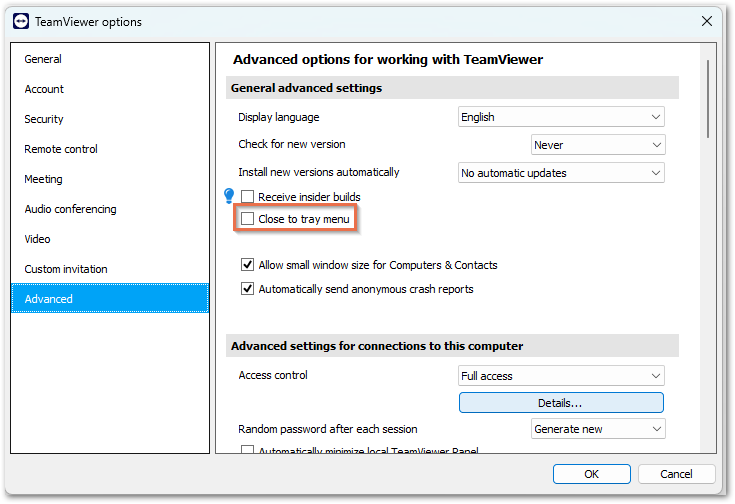The width and height of the screenshot is (735, 504).
Task: Click the General advanced settings heading
Action: (307, 88)
